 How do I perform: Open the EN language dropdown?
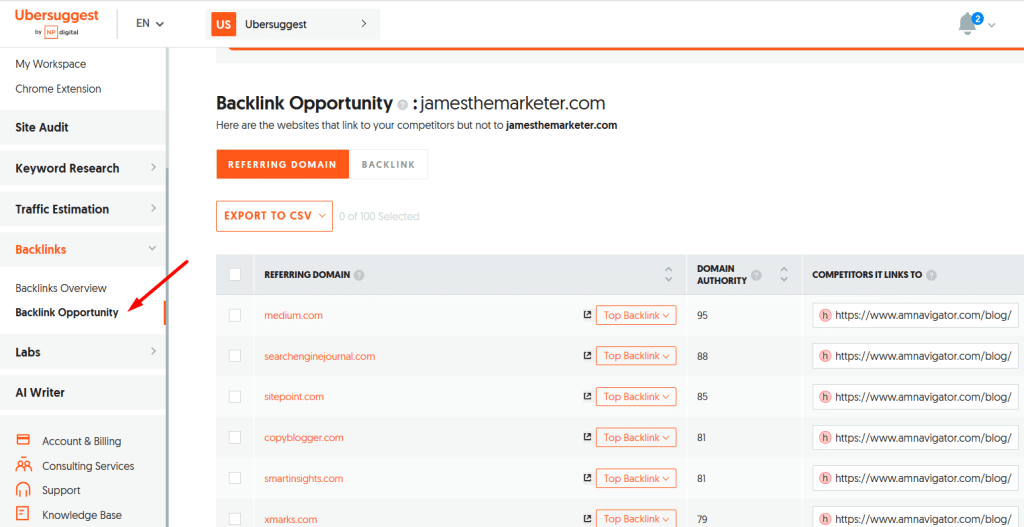[150, 23]
